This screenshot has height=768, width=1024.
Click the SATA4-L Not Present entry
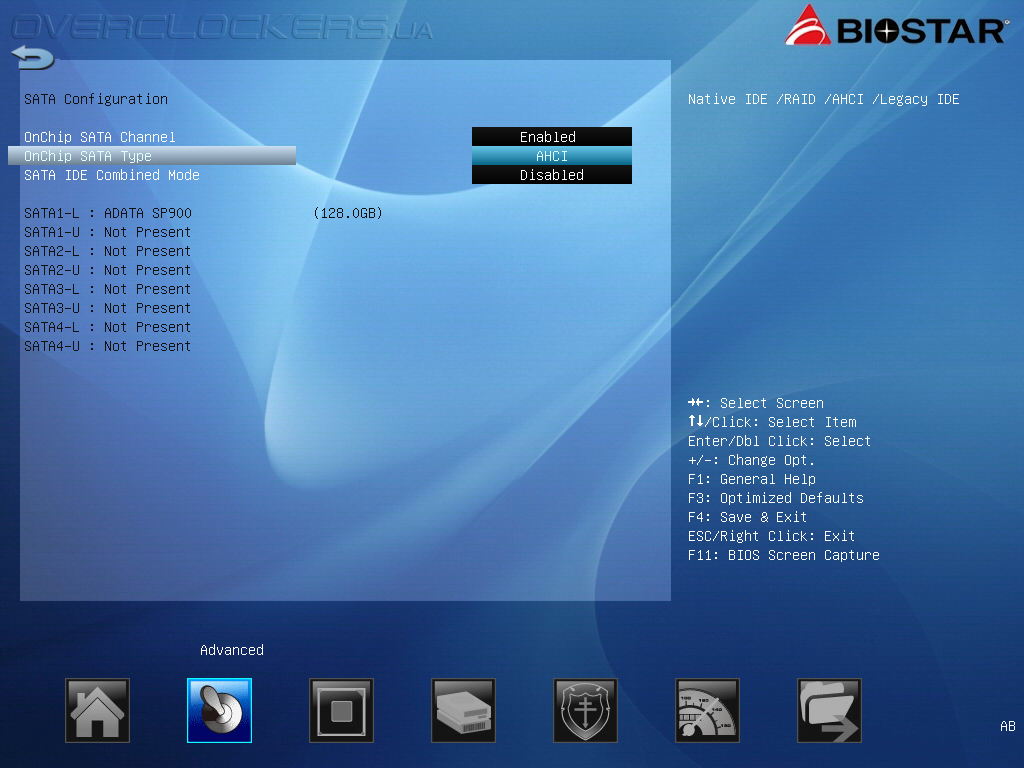click(108, 327)
